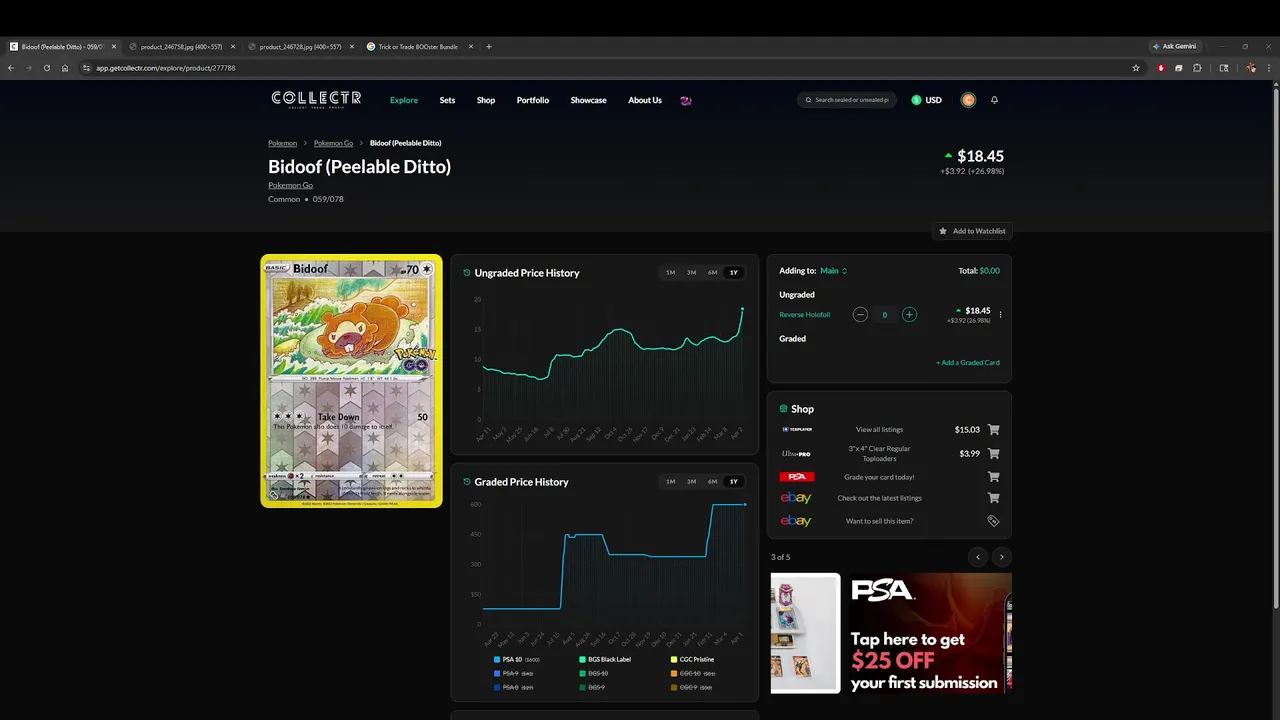Click Pokemon breadcrumb link
This screenshot has width=1280, height=720.
click(x=282, y=143)
